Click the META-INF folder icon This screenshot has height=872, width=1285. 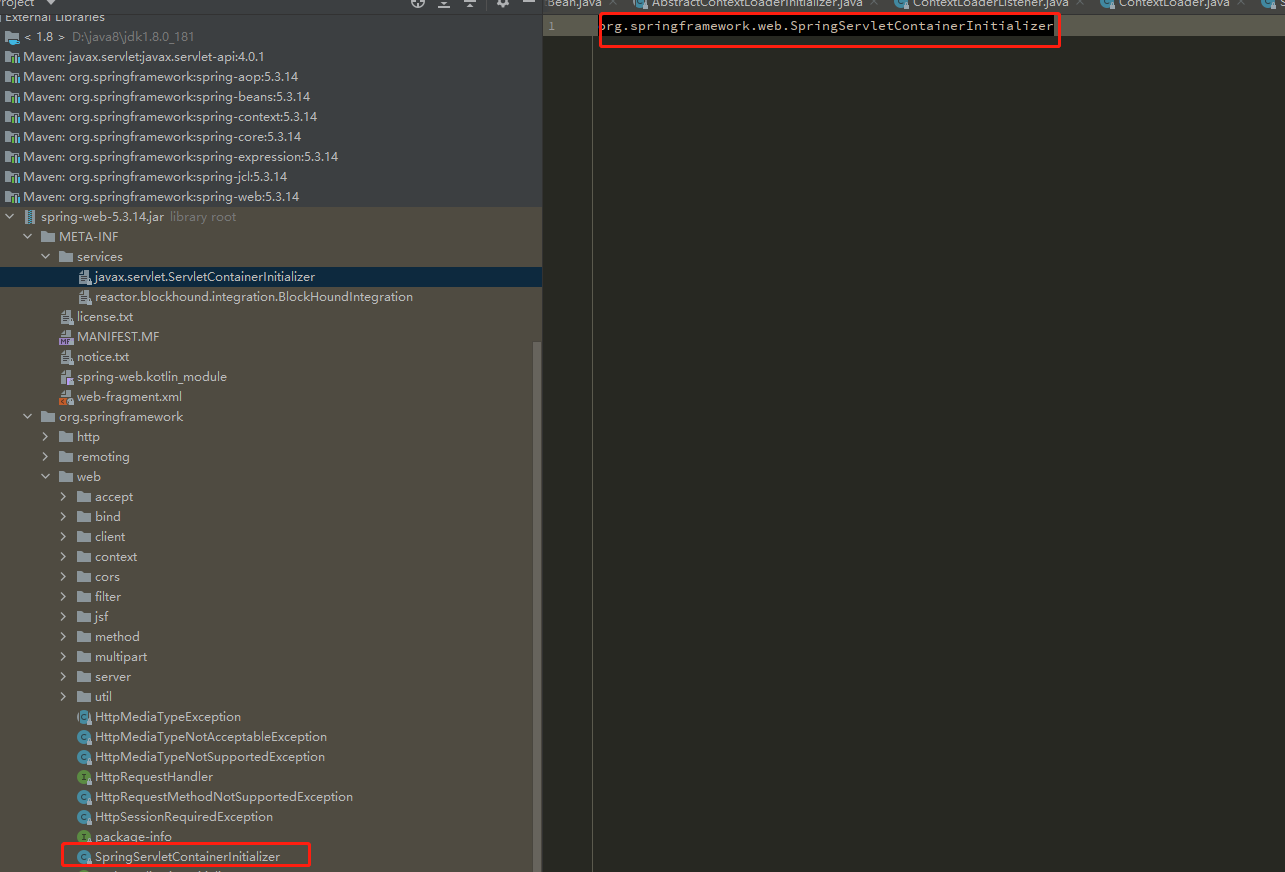click(x=48, y=237)
